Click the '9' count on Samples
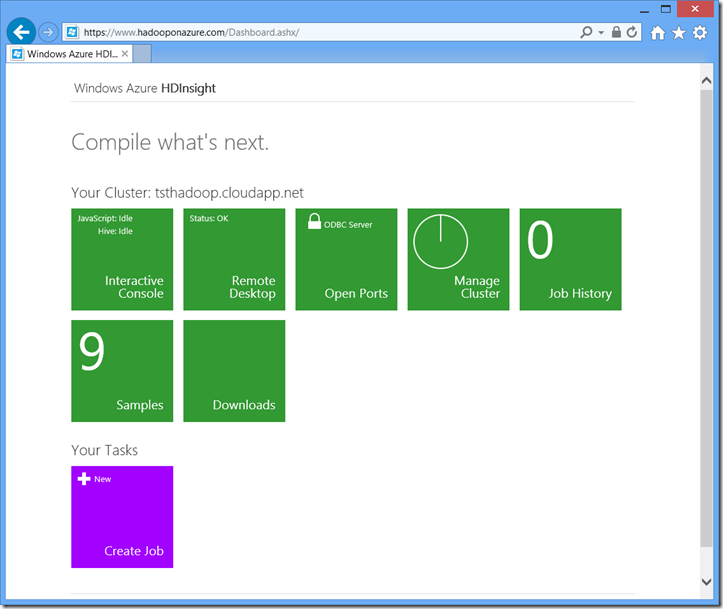The height and width of the screenshot is (609, 723). [92, 351]
